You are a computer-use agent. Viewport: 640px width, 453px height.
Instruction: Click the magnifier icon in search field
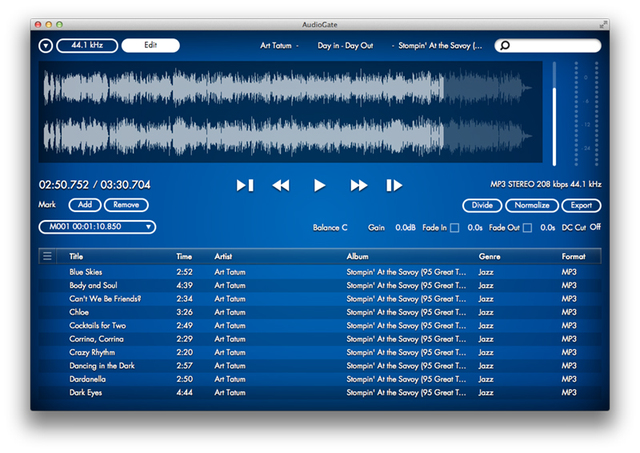[504, 46]
